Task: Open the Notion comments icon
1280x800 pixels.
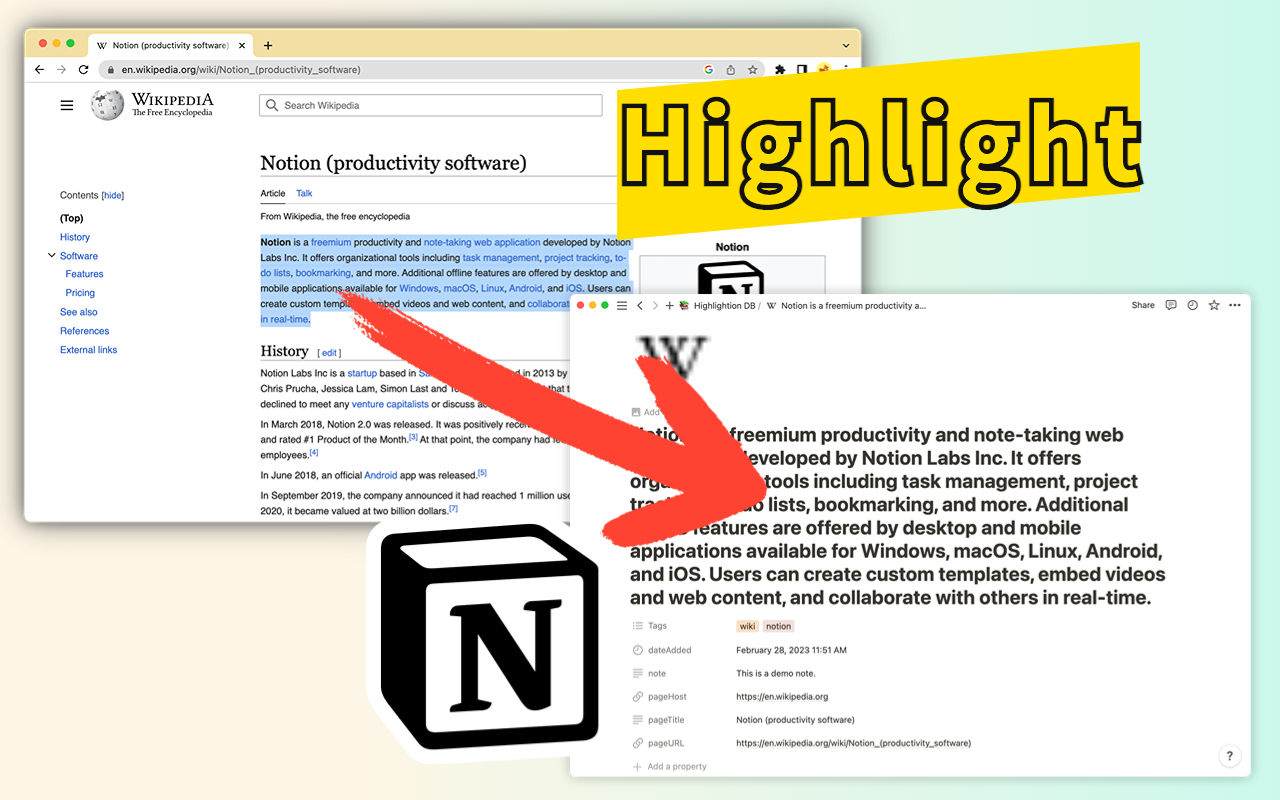Action: (1171, 305)
